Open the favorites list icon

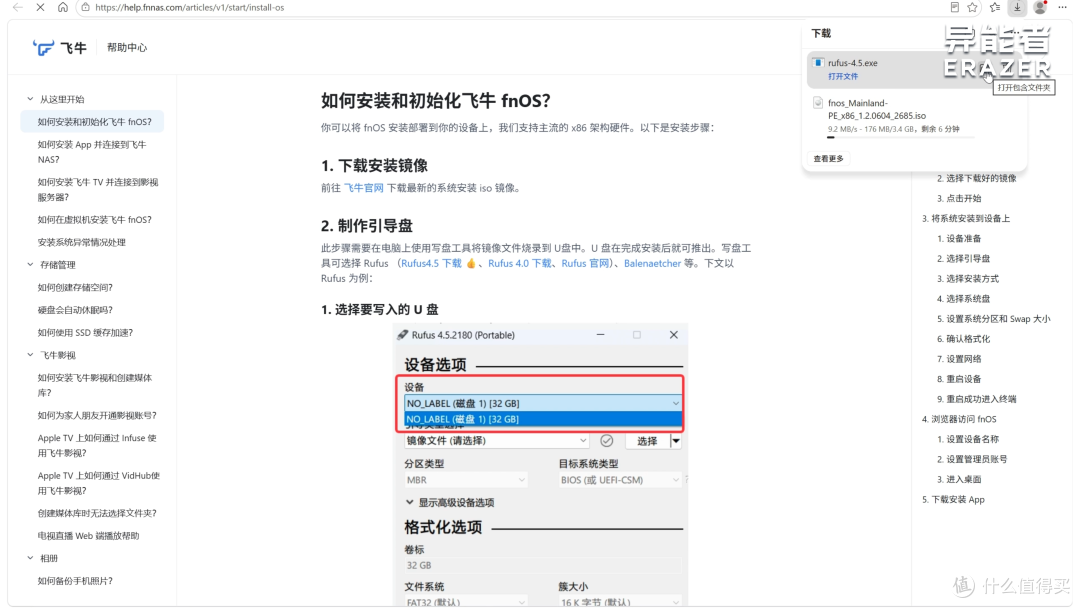pos(995,7)
